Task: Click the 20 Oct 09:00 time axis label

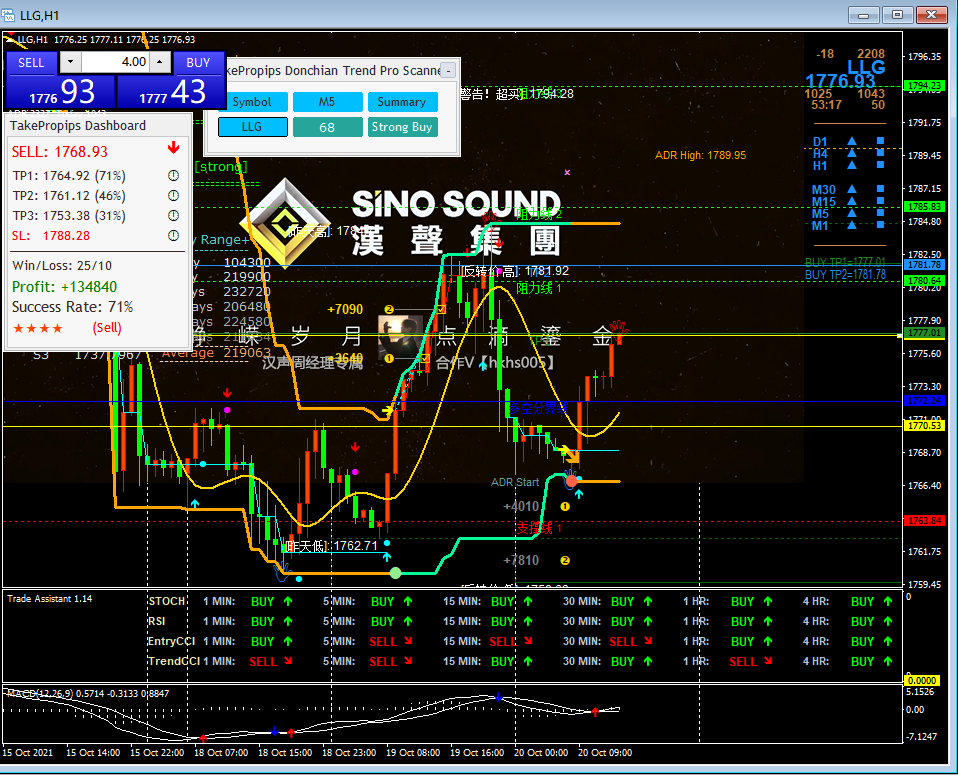Action: click(x=605, y=752)
